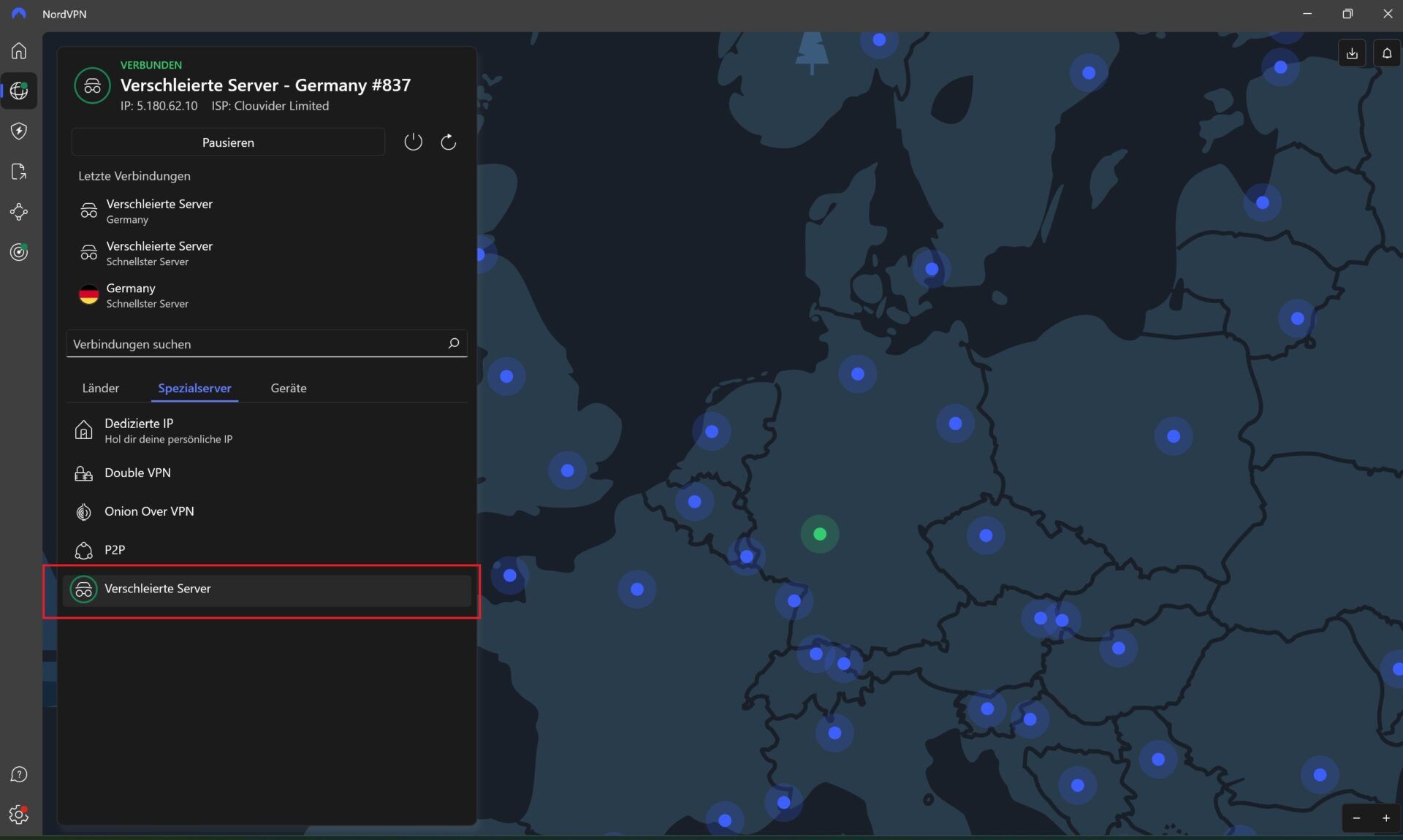Open the downloads icon at top right
This screenshot has width=1403, height=840.
coord(1352,53)
